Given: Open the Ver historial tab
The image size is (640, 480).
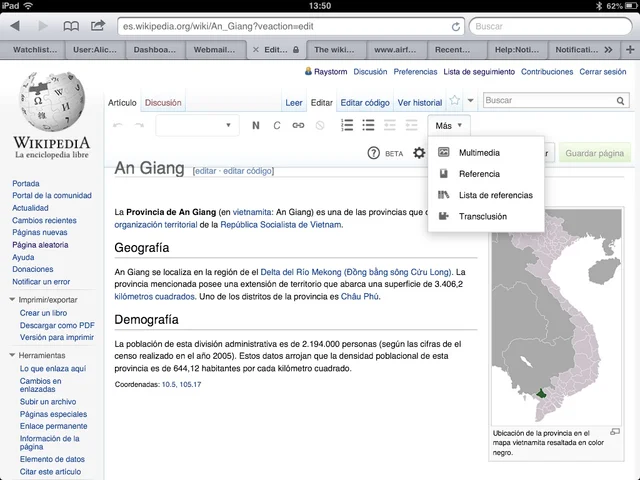Looking at the screenshot, I should (x=420, y=103).
